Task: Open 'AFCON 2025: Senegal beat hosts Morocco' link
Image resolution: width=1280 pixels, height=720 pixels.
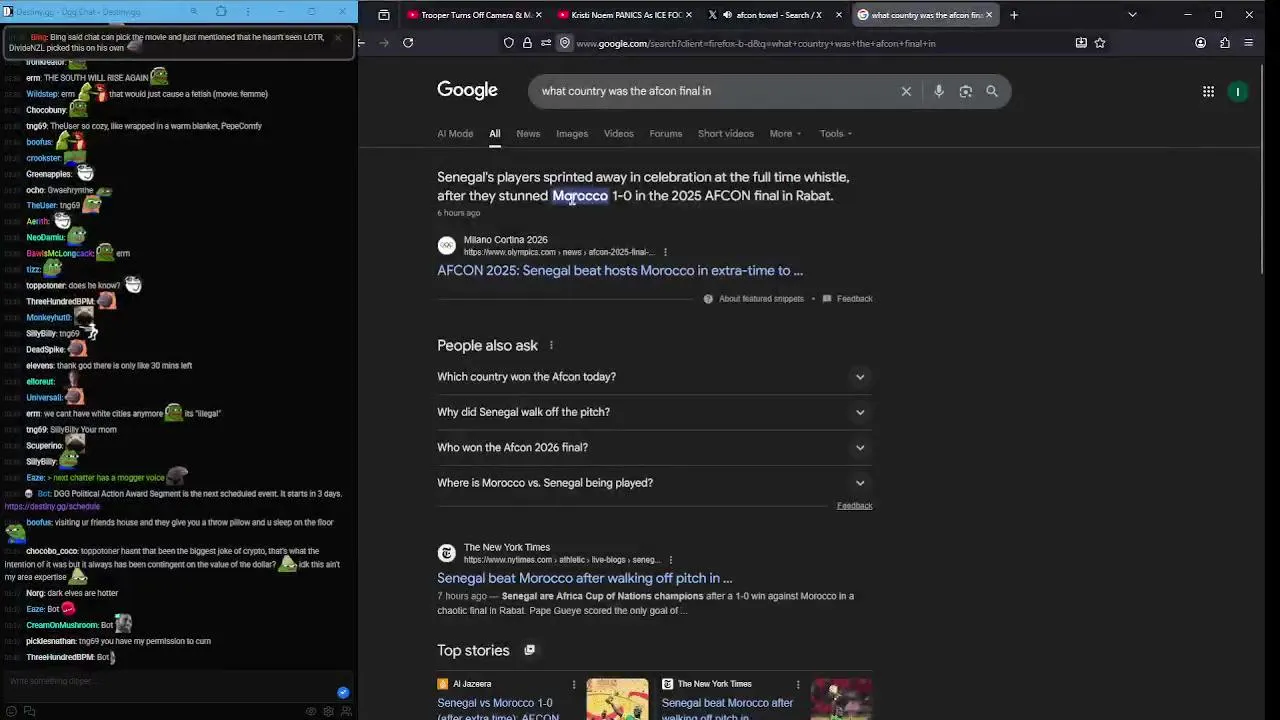Action: click(620, 270)
